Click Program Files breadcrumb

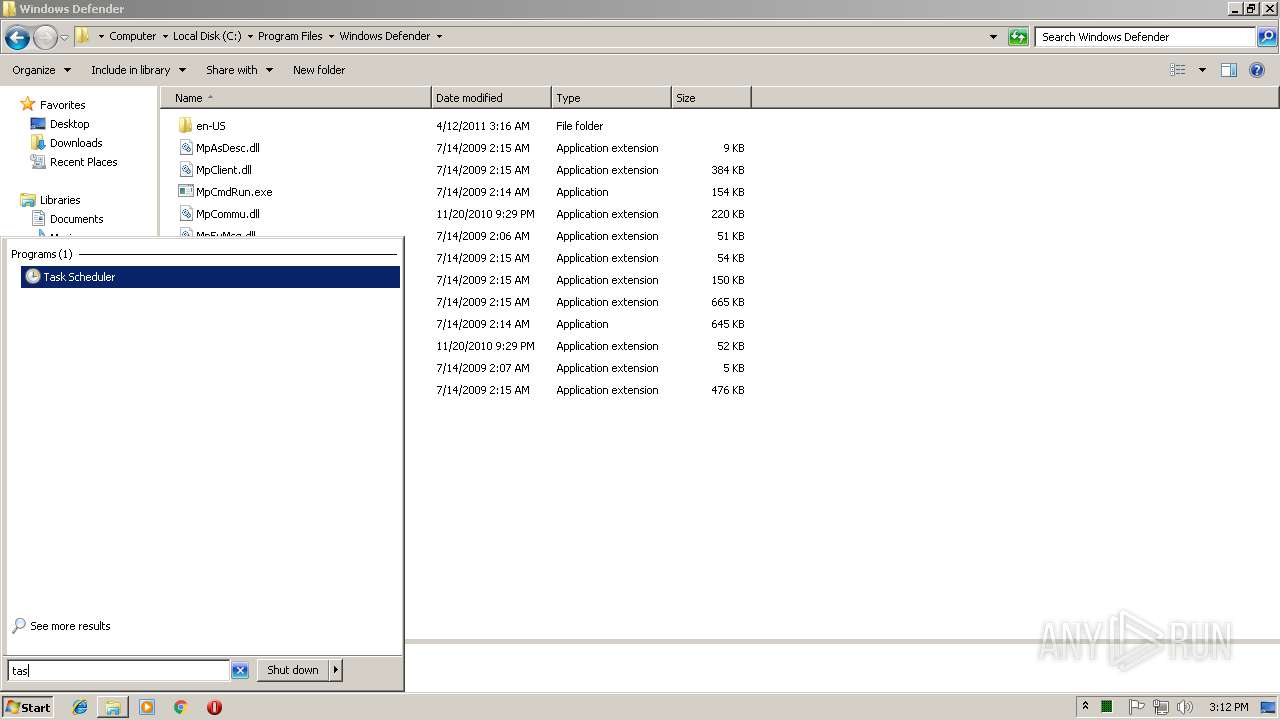290,36
